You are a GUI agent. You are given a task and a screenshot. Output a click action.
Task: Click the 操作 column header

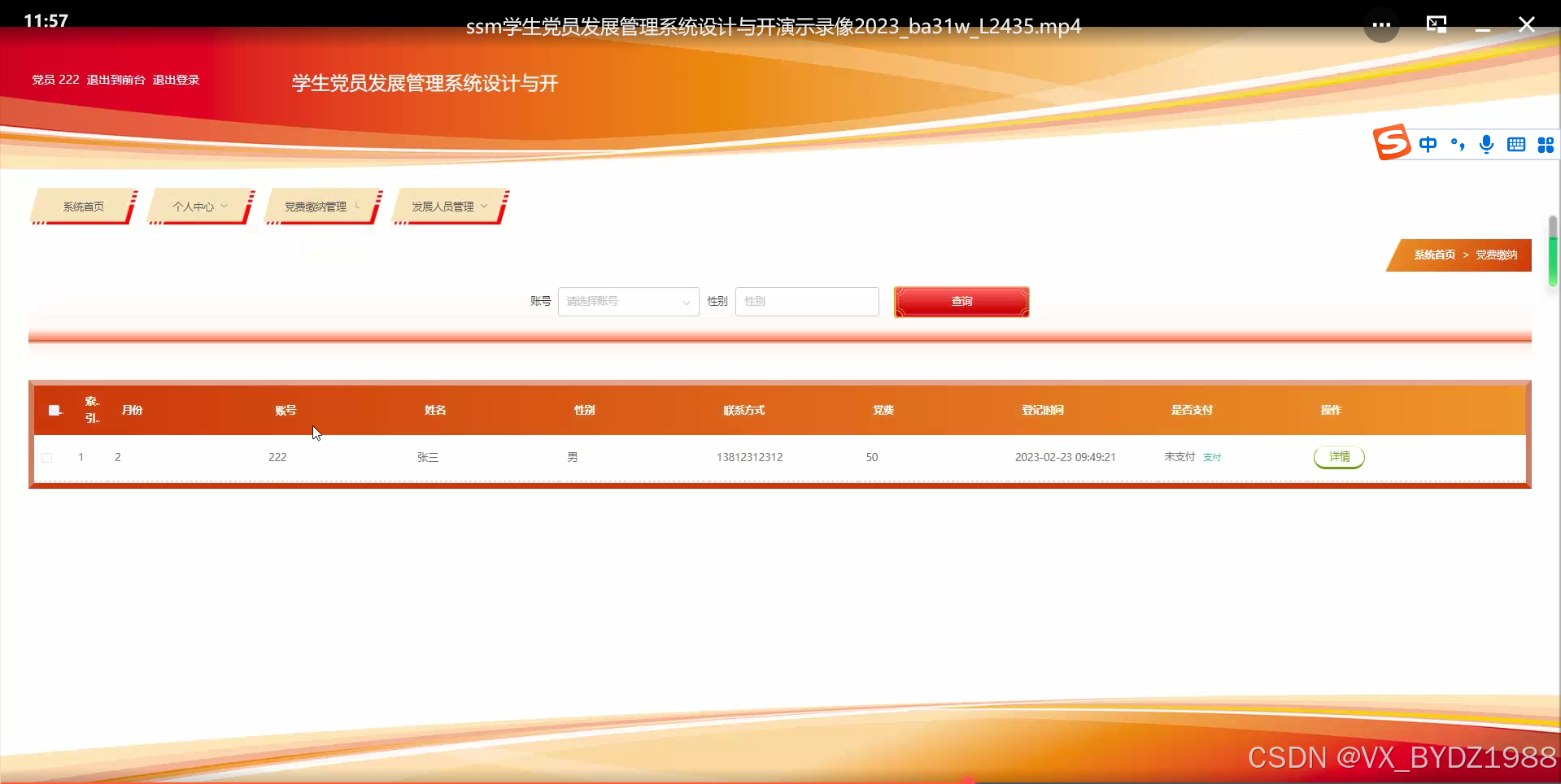point(1331,411)
